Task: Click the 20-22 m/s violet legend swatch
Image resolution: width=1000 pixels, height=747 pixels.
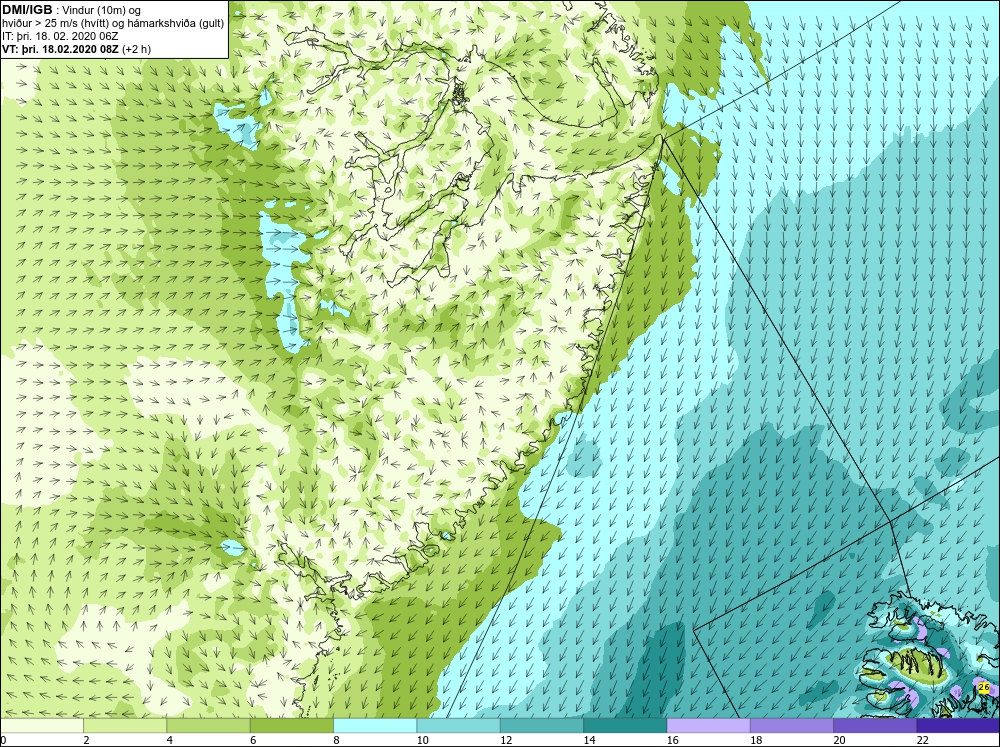Action: [874, 726]
